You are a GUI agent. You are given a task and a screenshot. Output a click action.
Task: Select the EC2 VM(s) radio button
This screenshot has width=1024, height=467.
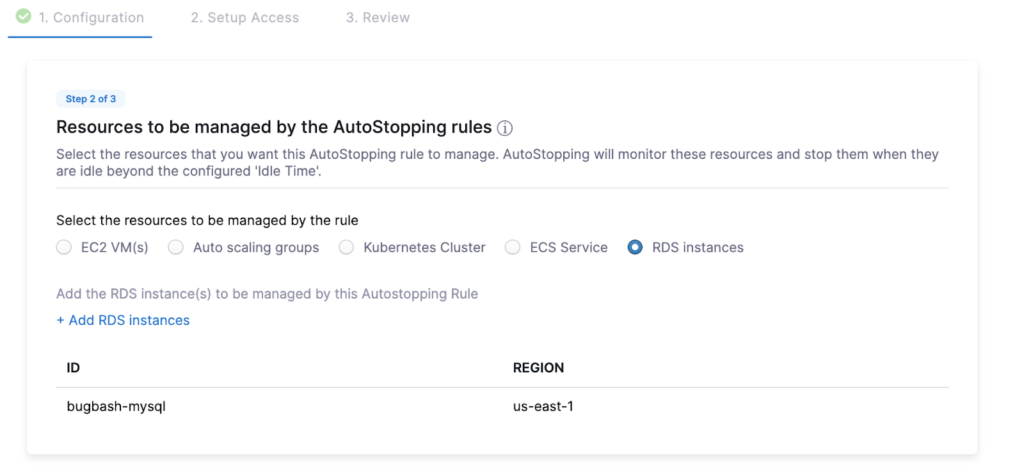pos(64,247)
